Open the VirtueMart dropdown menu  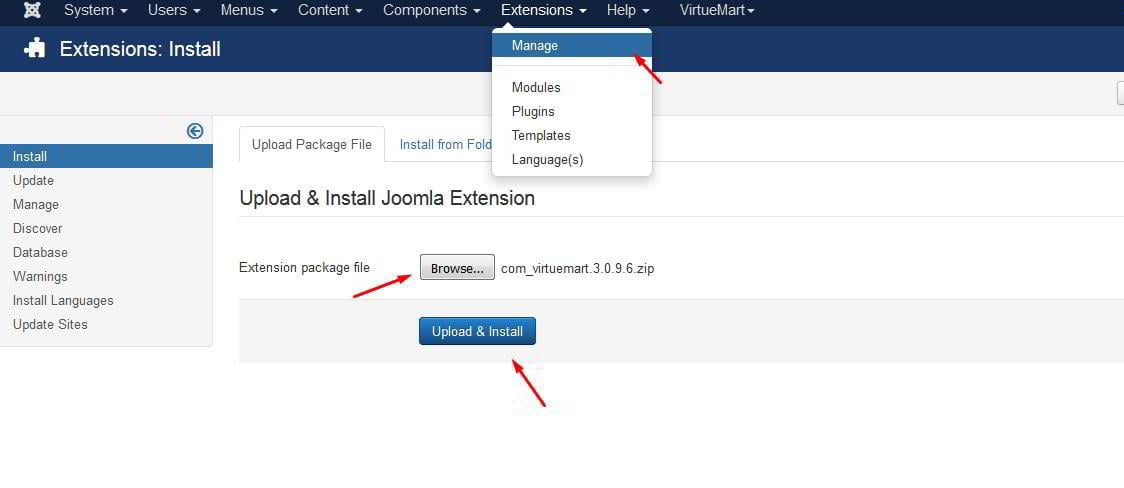click(x=716, y=11)
